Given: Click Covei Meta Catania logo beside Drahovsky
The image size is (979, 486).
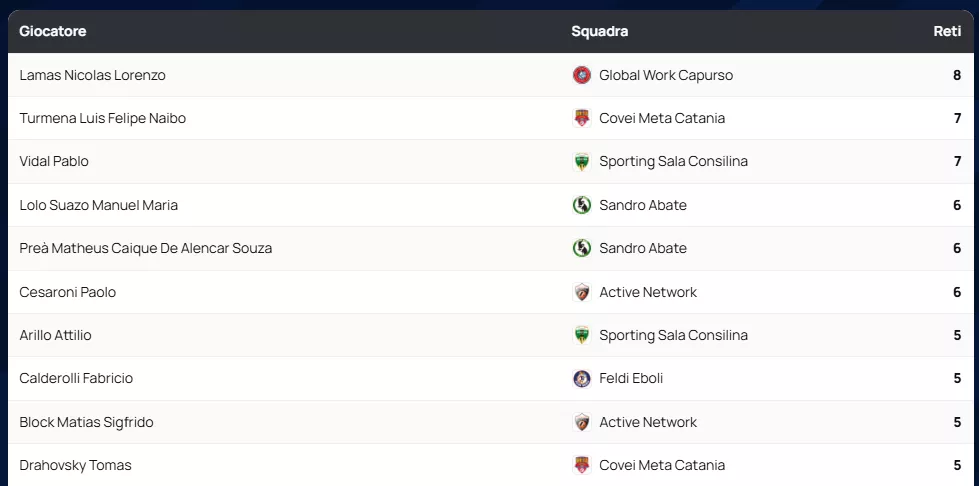Looking at the screenshot, I should click(581, 465).
